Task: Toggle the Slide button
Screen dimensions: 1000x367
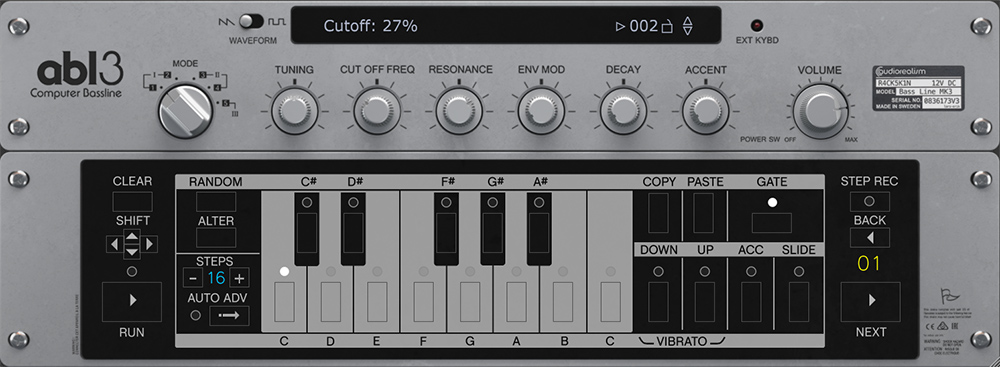Action: point(798,301)
